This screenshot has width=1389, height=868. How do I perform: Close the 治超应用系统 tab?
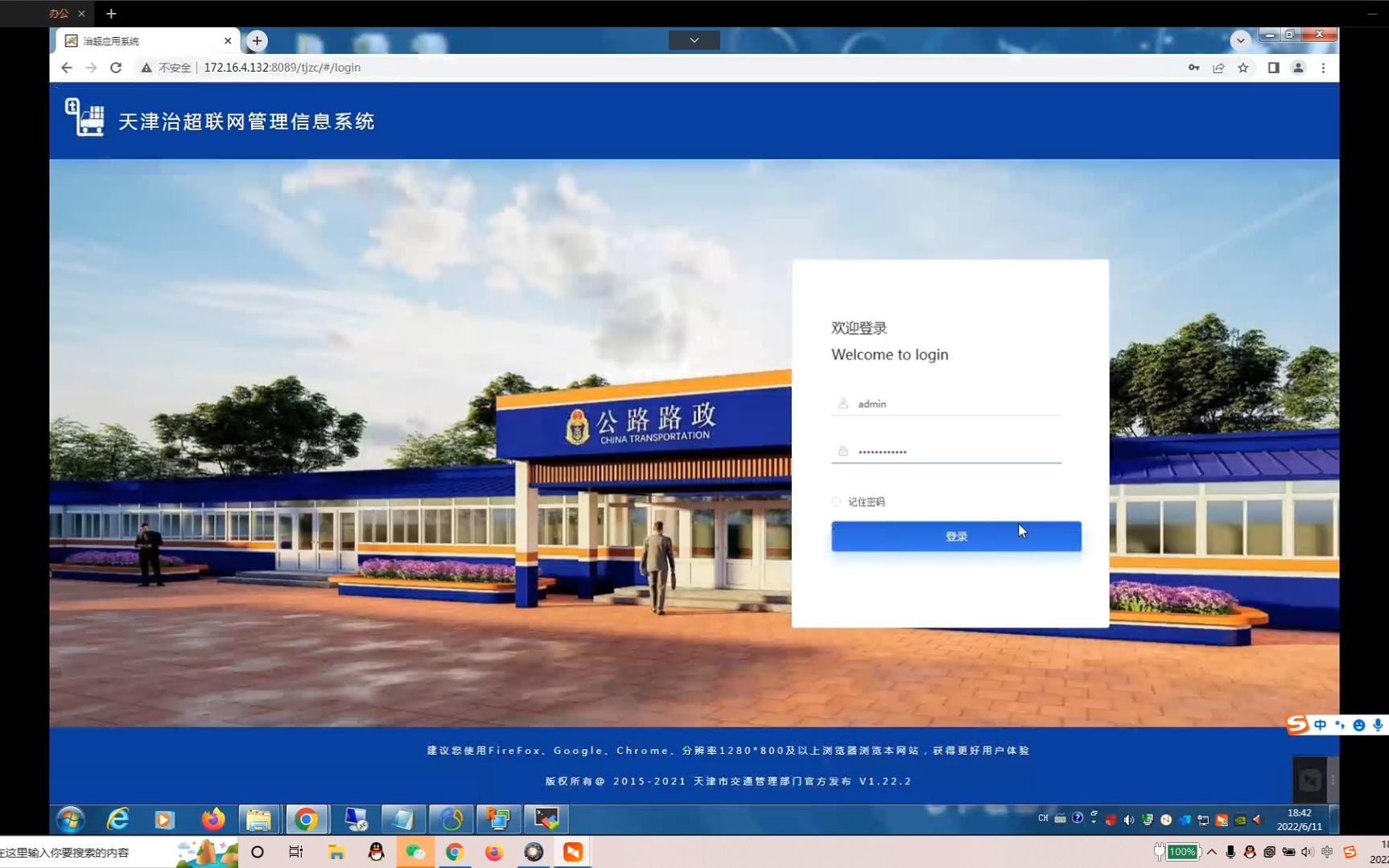click(x=228, y=41)
